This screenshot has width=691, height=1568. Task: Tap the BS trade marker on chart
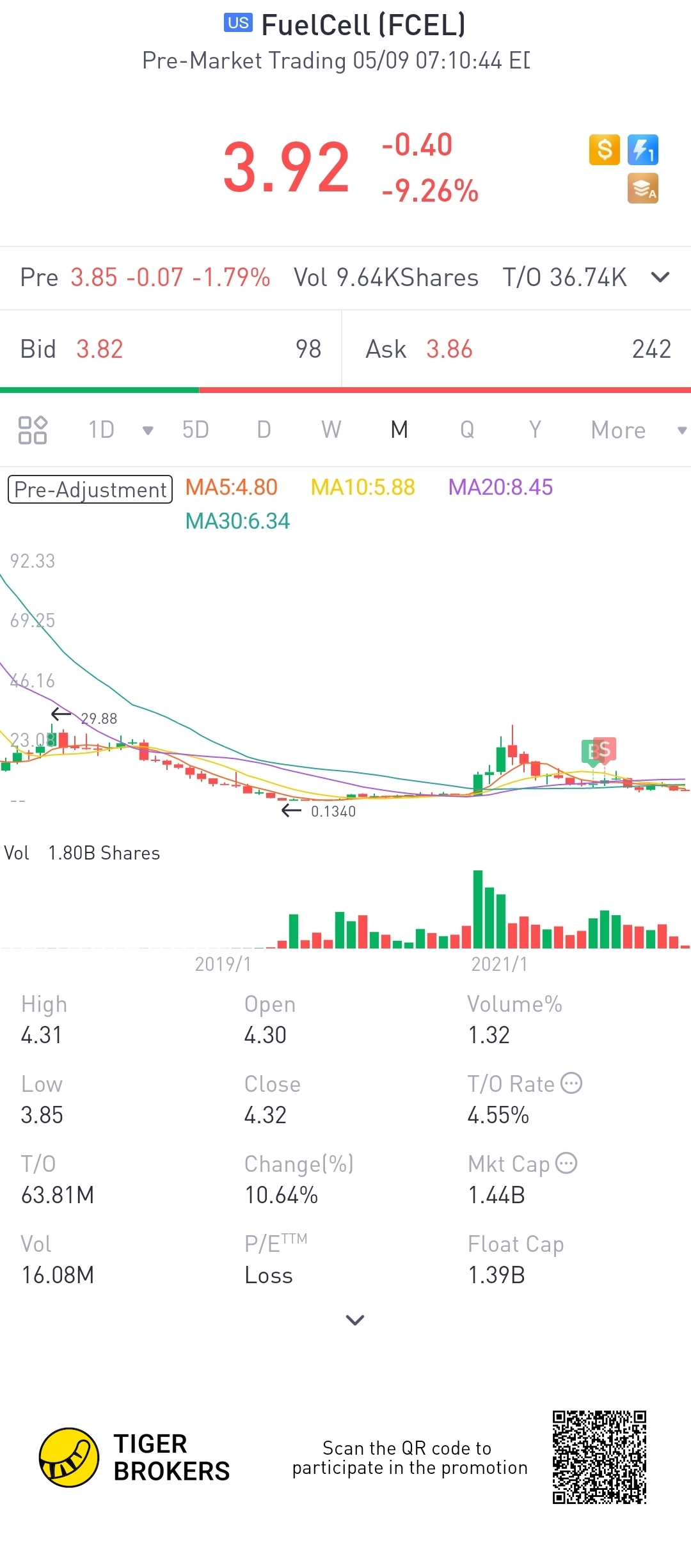pos(599,751)
